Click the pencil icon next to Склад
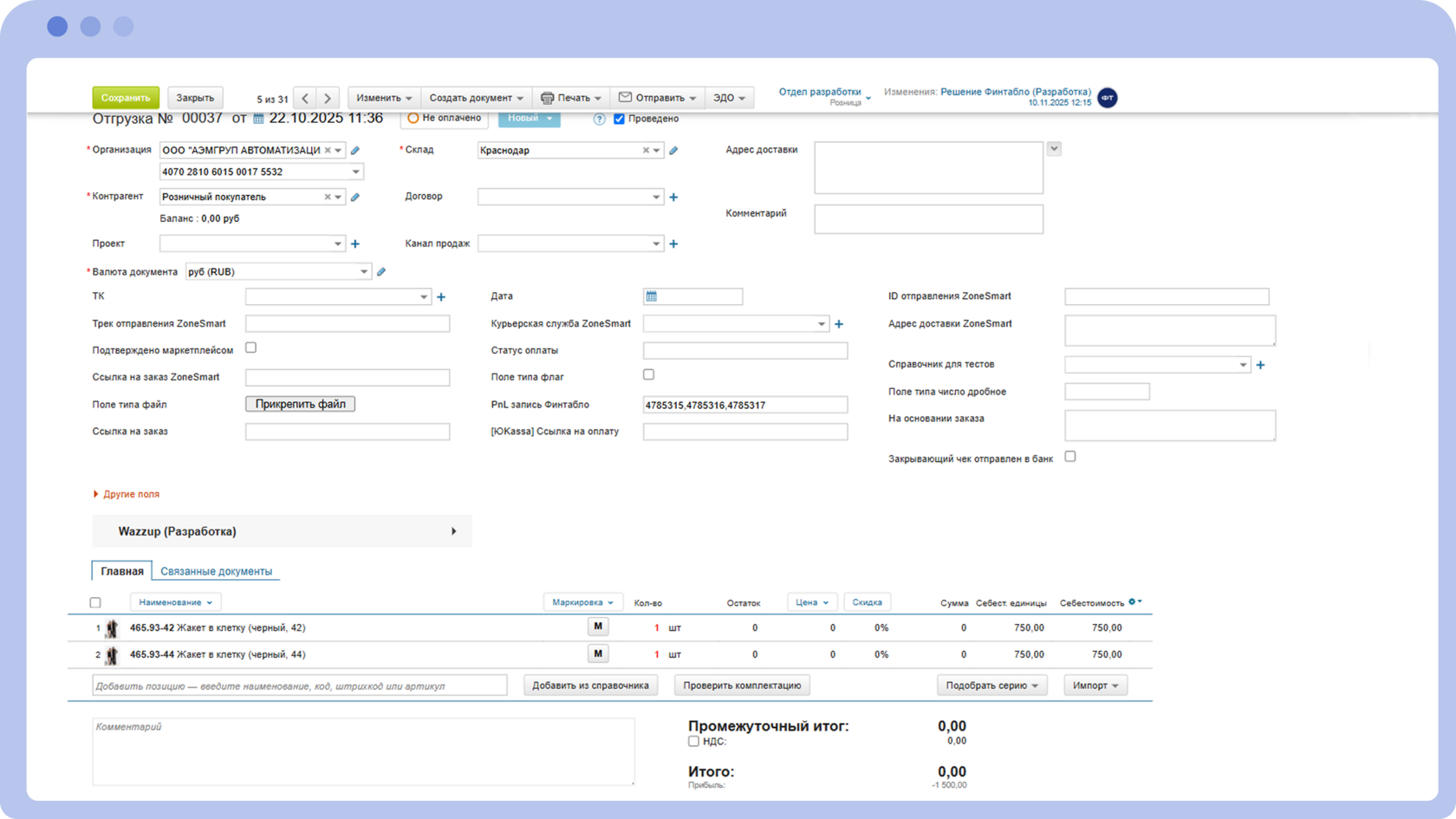1456x819 pixels. pyautogui.click(x=673, y=151)
